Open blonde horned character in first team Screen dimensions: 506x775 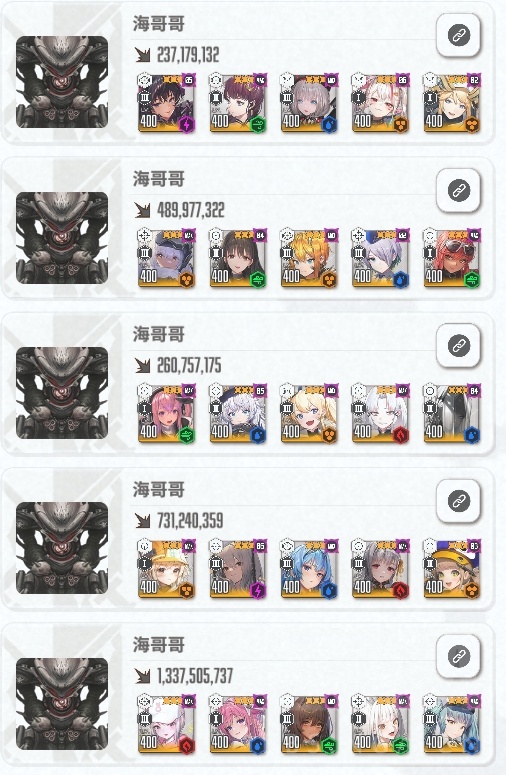click(452, 103)
